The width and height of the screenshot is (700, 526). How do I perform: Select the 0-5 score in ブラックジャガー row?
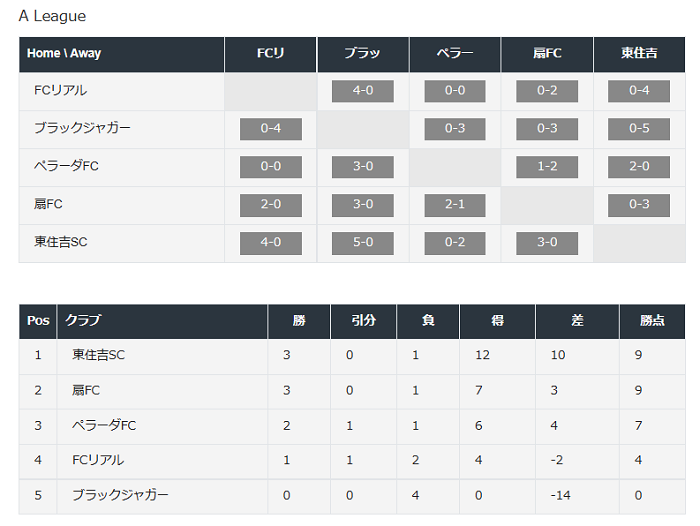638,129
